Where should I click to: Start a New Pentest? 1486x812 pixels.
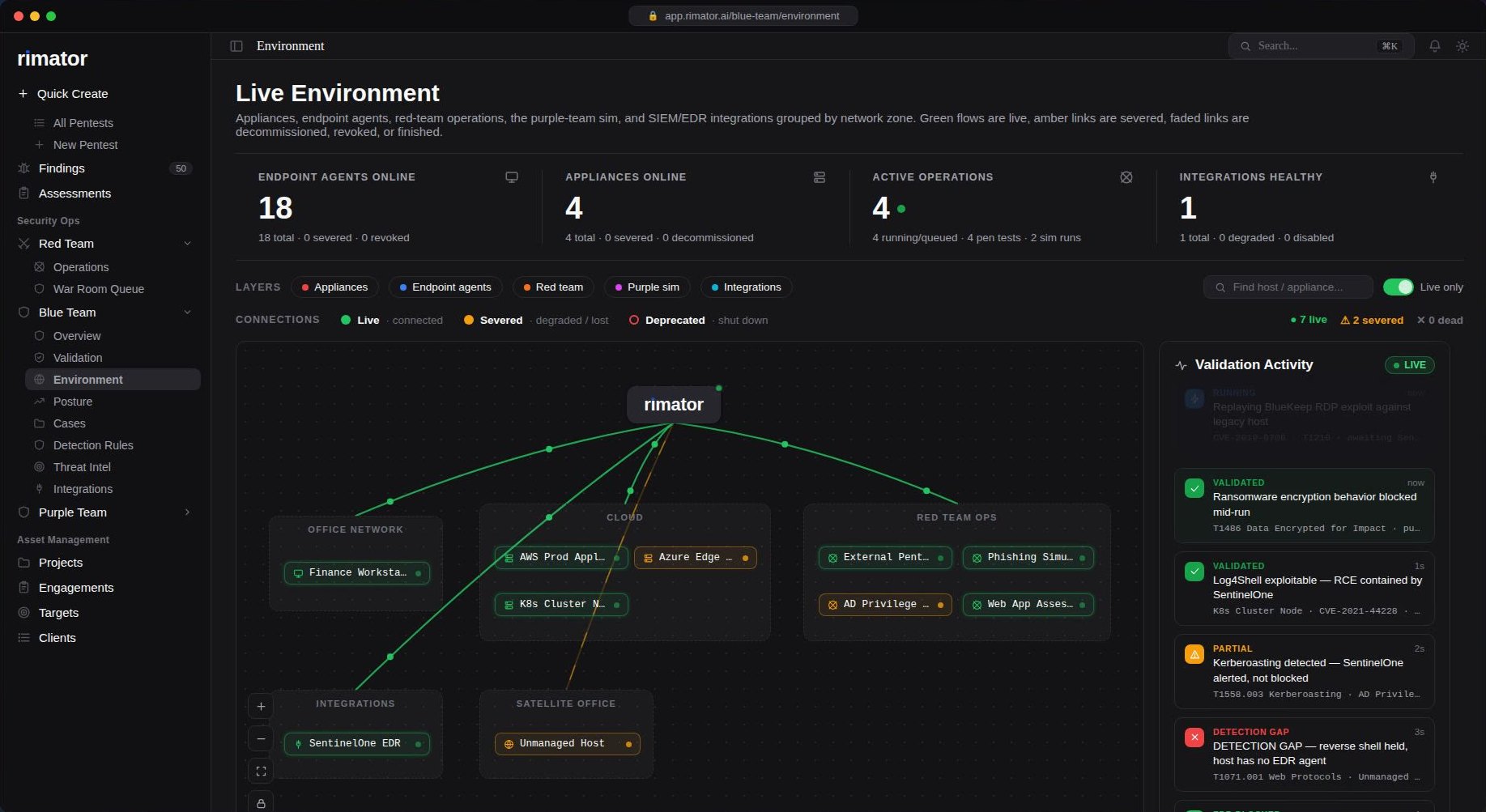tap(113, 145)
